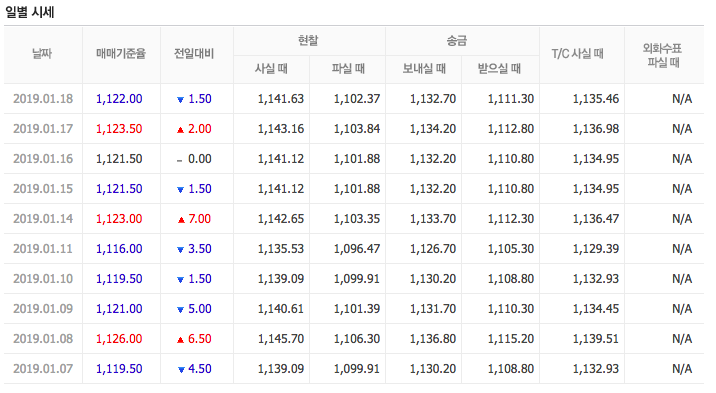Click the rate 1,116.00
Screen dimensions: 716x393
click(x=119, y=249)
